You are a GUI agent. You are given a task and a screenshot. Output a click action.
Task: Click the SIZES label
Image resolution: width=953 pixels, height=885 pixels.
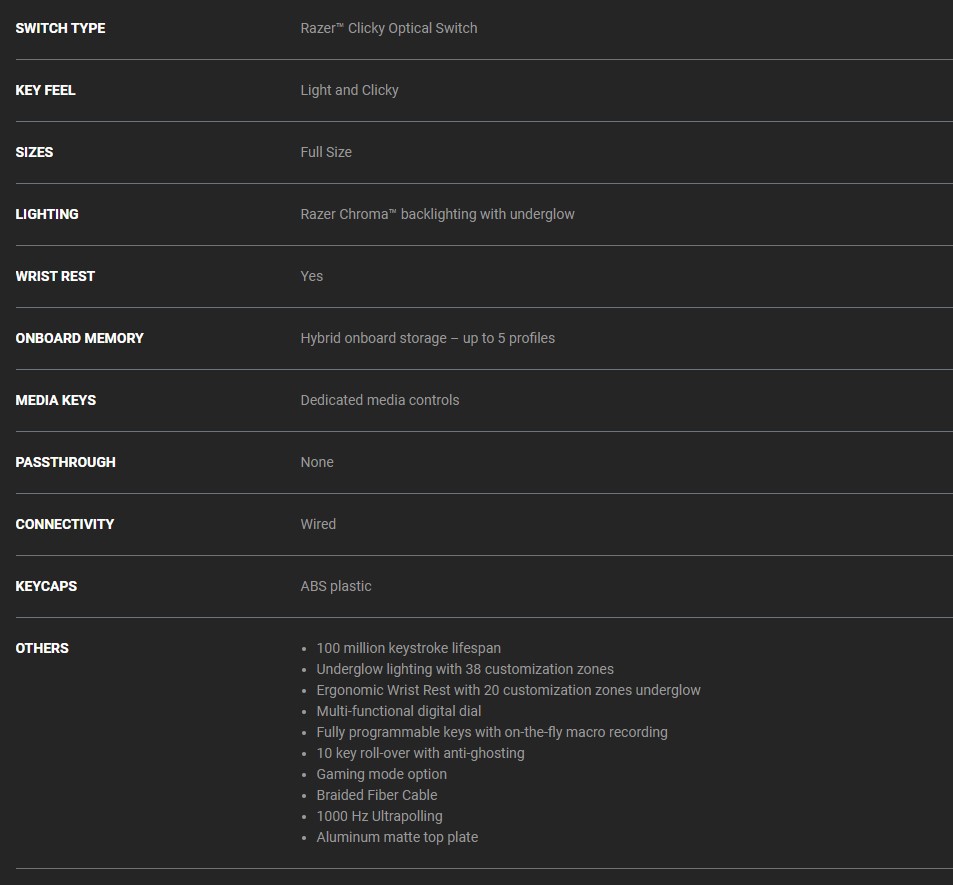click(x=34, y=152)
